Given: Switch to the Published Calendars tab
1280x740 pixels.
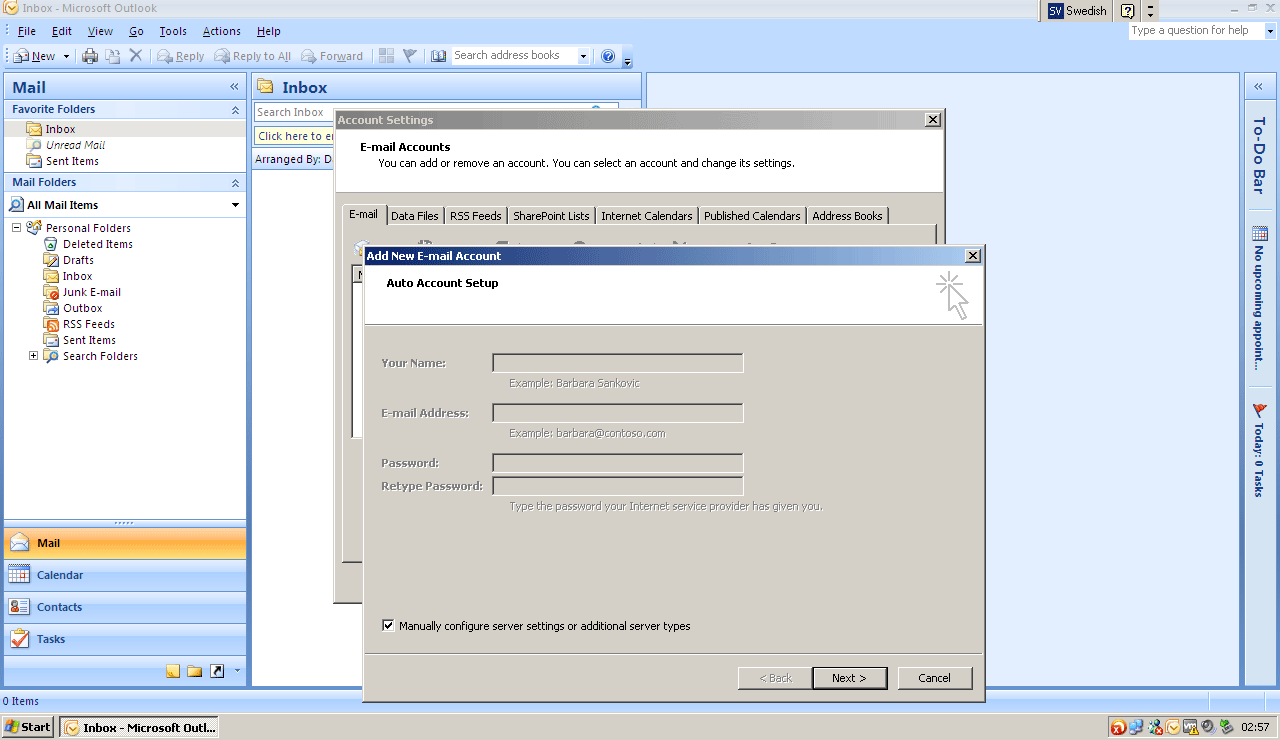Looking at the screenshot, I should click(x=752, y=216).
